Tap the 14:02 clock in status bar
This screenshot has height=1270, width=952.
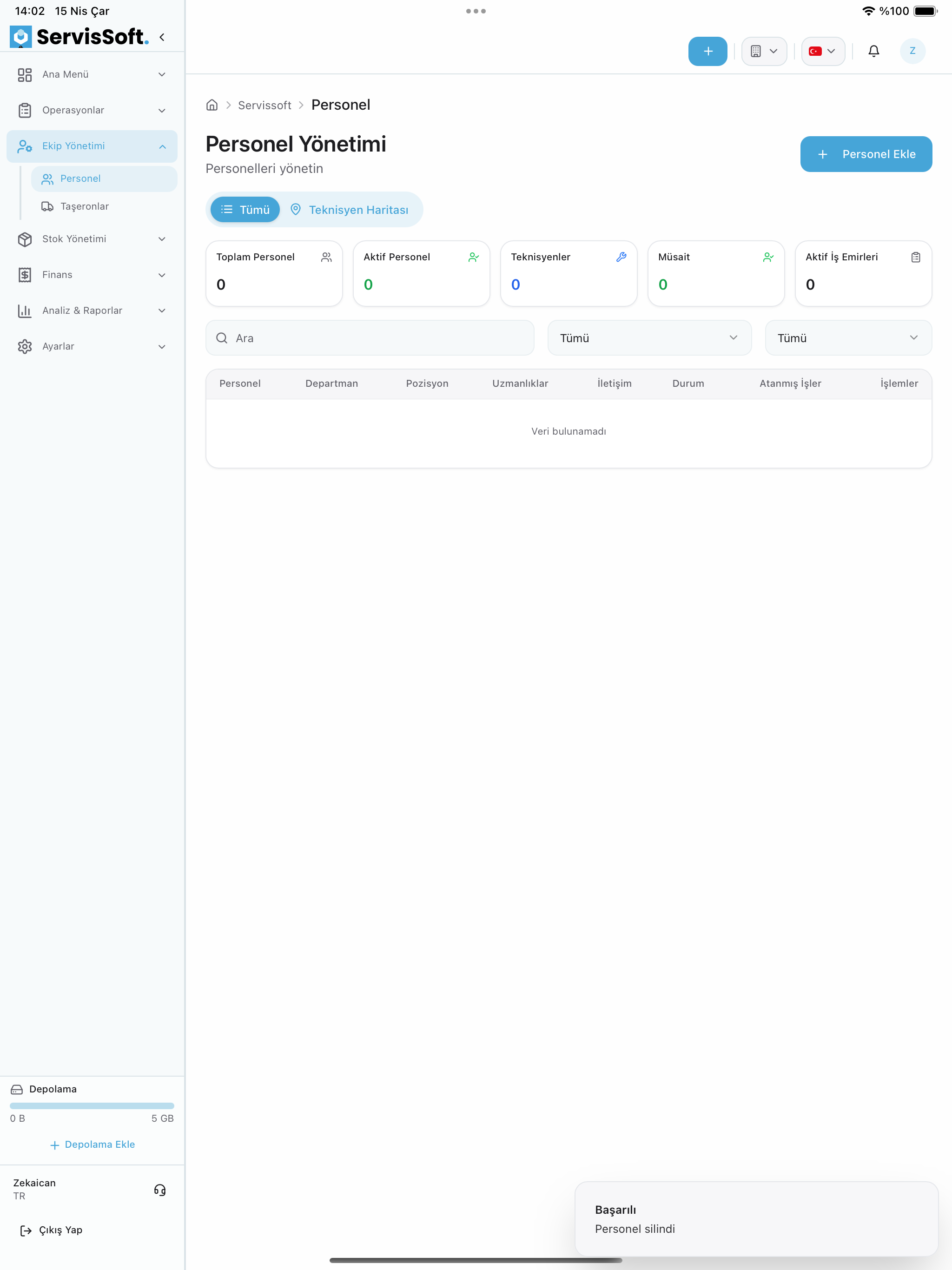[30, 11]
